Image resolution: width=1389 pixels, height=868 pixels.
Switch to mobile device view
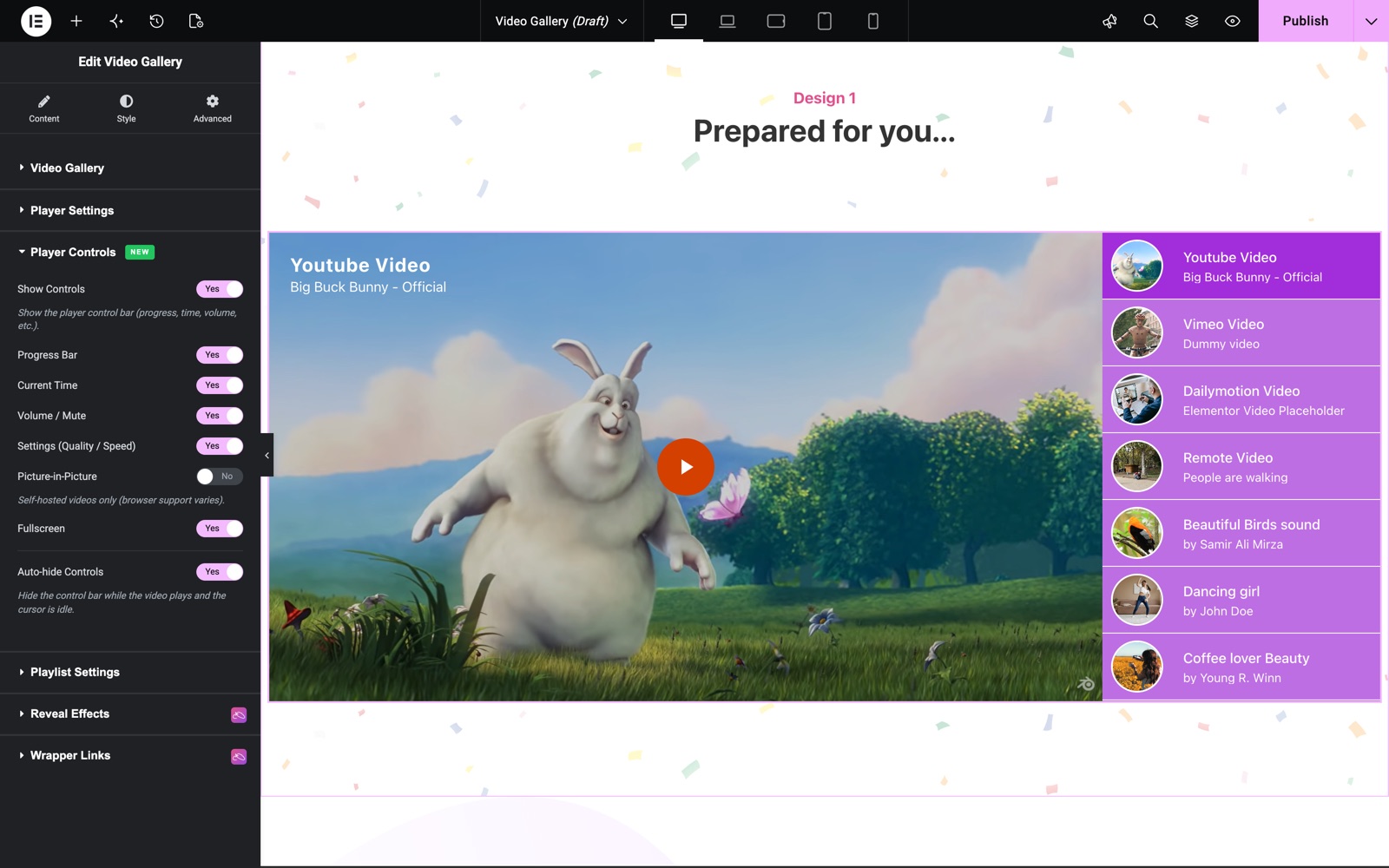(873, 21)
